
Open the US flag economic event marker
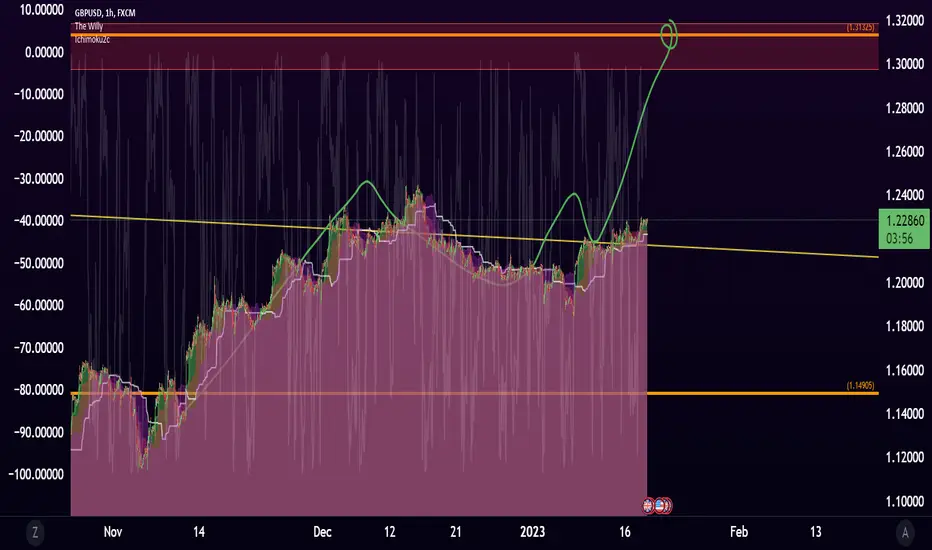(x=660, y=505)
